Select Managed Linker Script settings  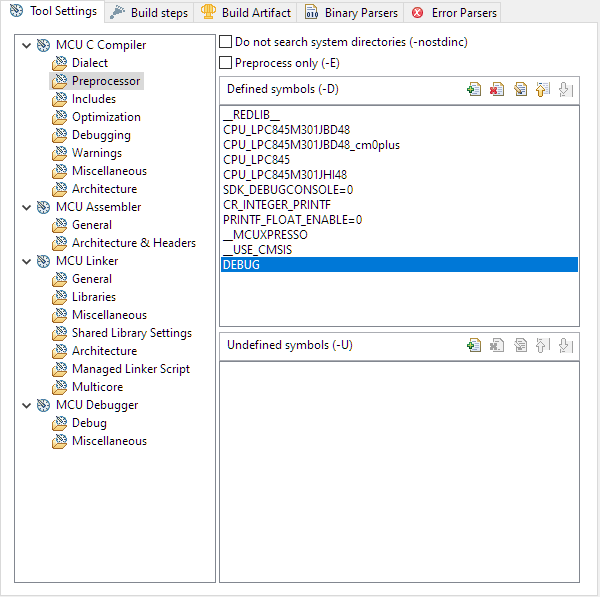(x=130, y=369)
